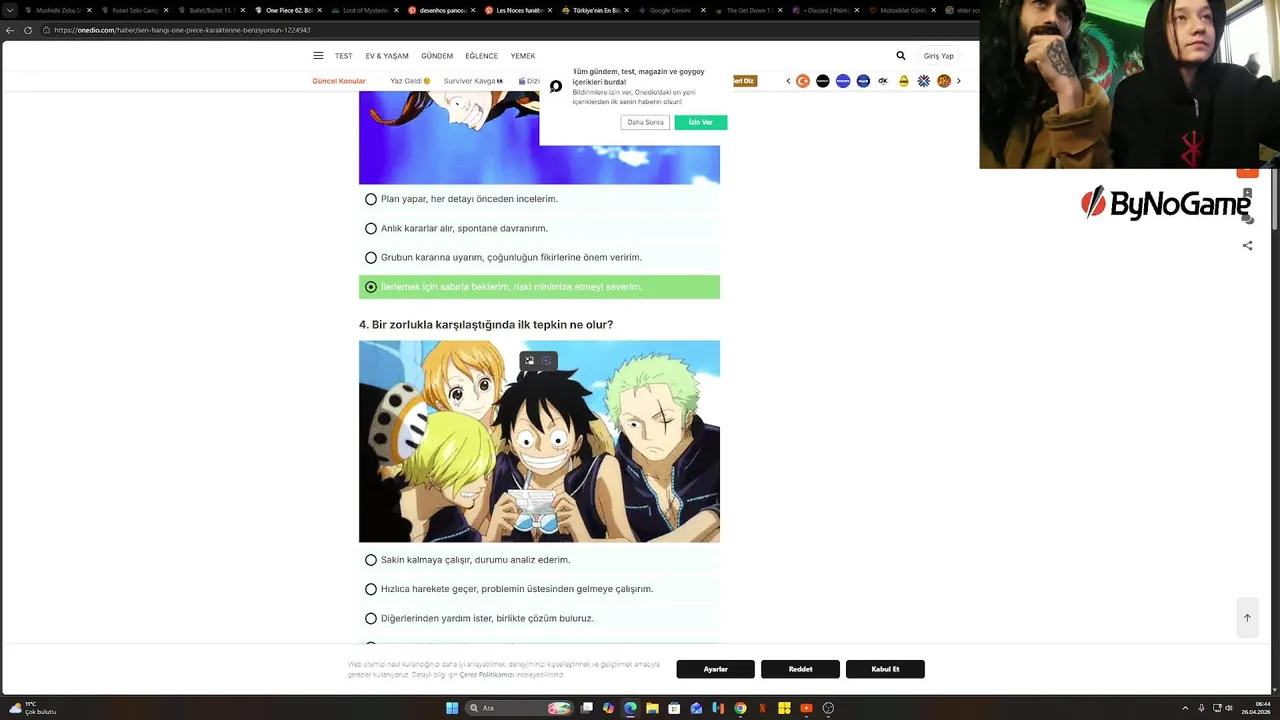The image size is (1280, 720).
Task: Open Google Chrome from the taskbar
Action: click(740, 708)
